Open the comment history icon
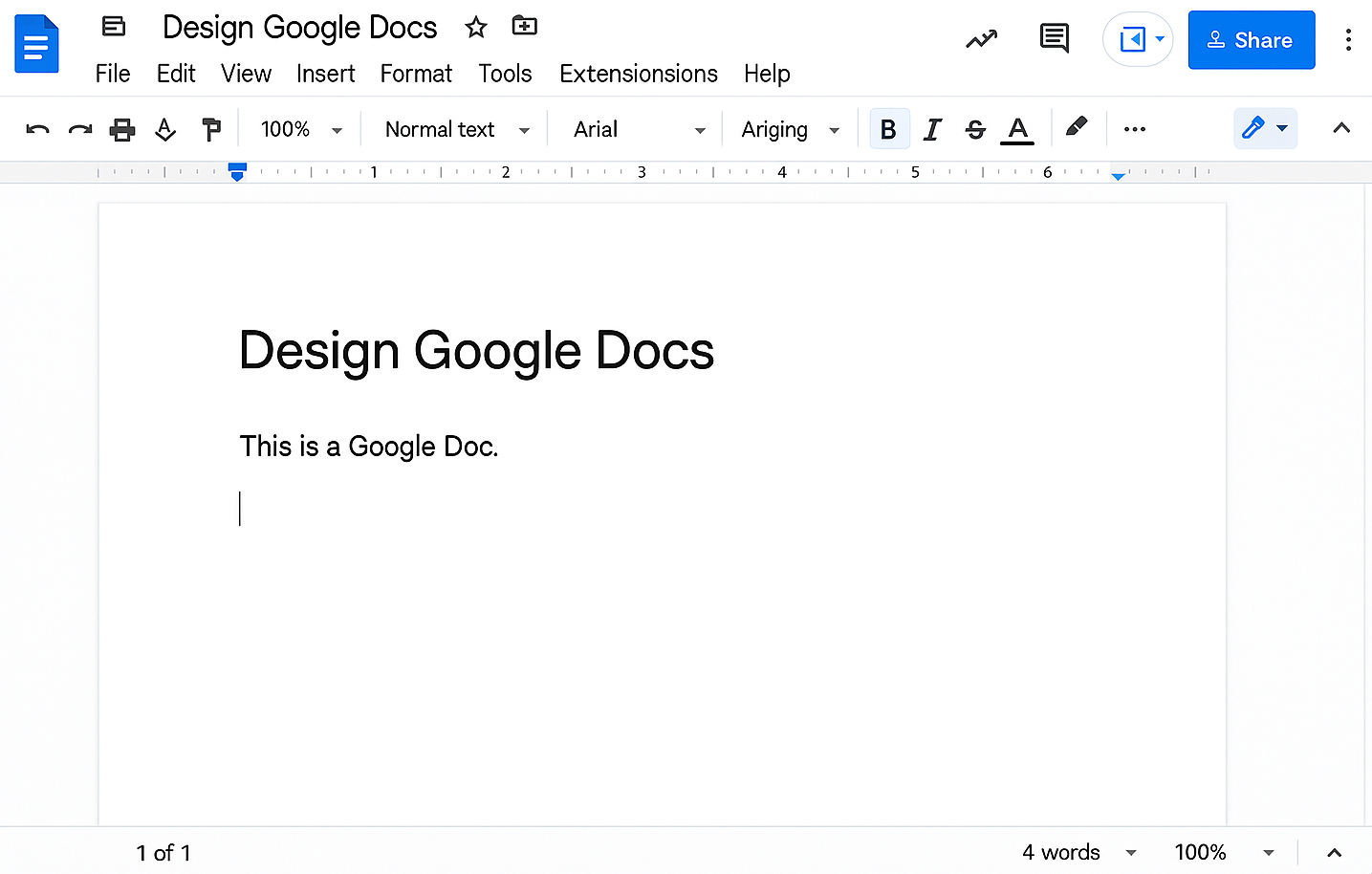This screenshot has height=874, width=1372. (x=1054, y=38)
